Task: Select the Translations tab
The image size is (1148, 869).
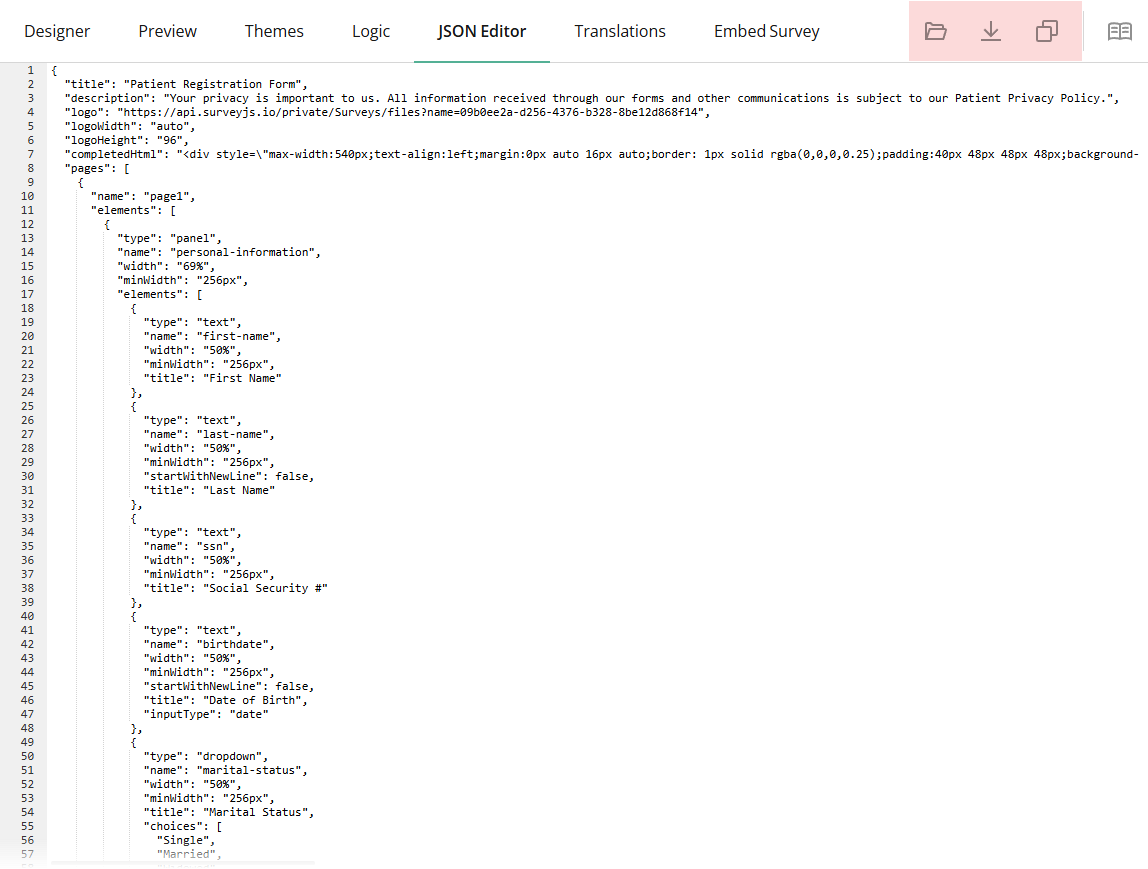Action: 620,31
